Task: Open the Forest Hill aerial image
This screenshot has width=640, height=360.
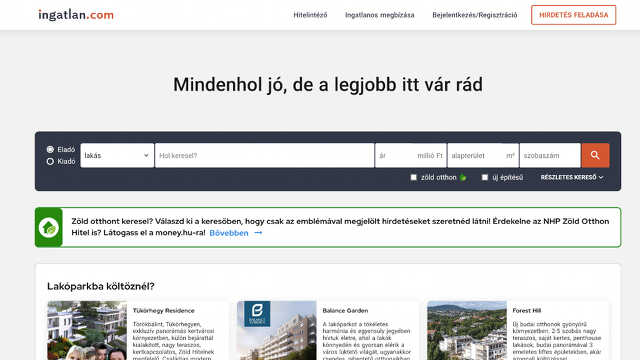Action: 467,331
